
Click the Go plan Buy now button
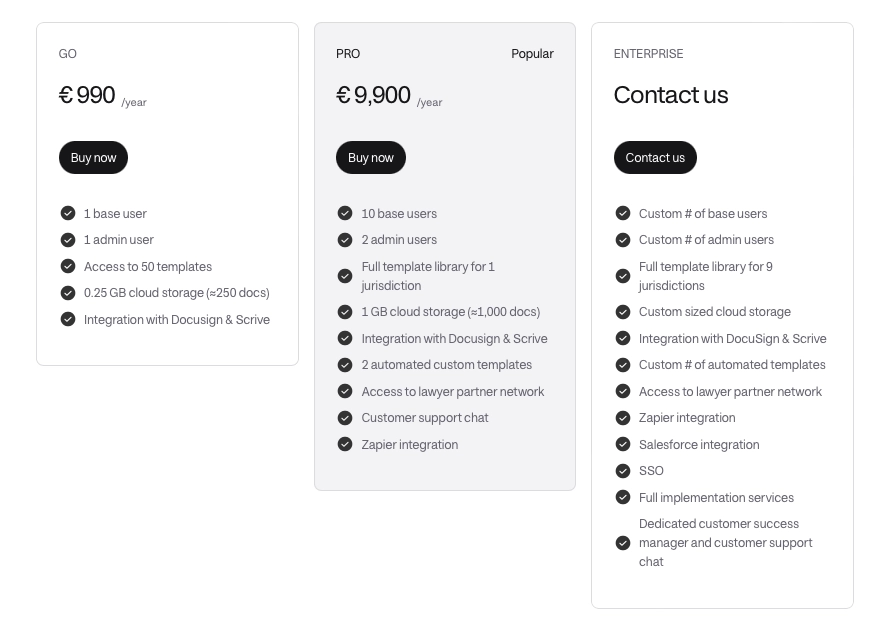click(93, 158)
